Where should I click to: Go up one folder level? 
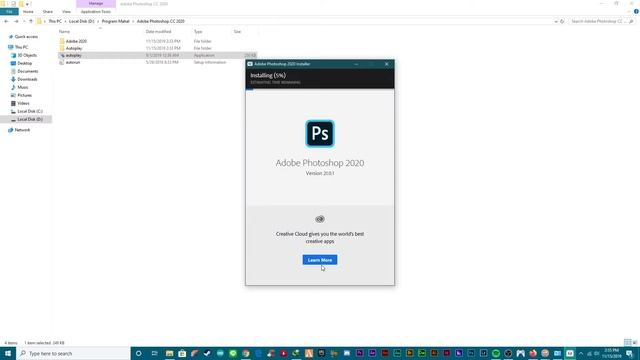(31, 21)
